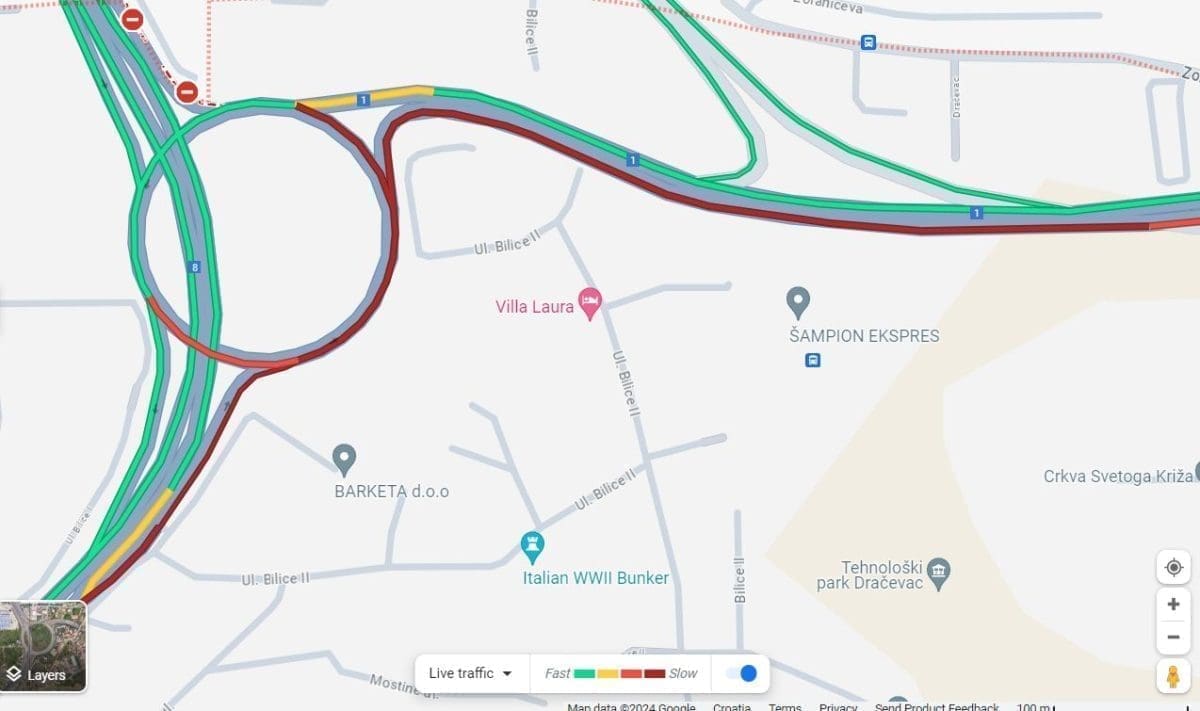This screenshot has width=1200, height=711.
Task: Open the Terms link
Action: 785,706
